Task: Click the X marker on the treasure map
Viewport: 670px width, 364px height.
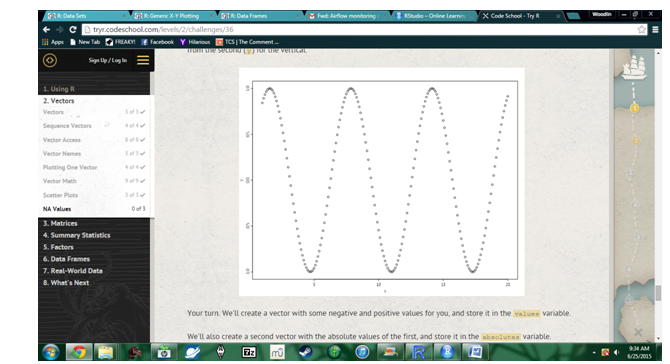Action: (x=638, y=332)
